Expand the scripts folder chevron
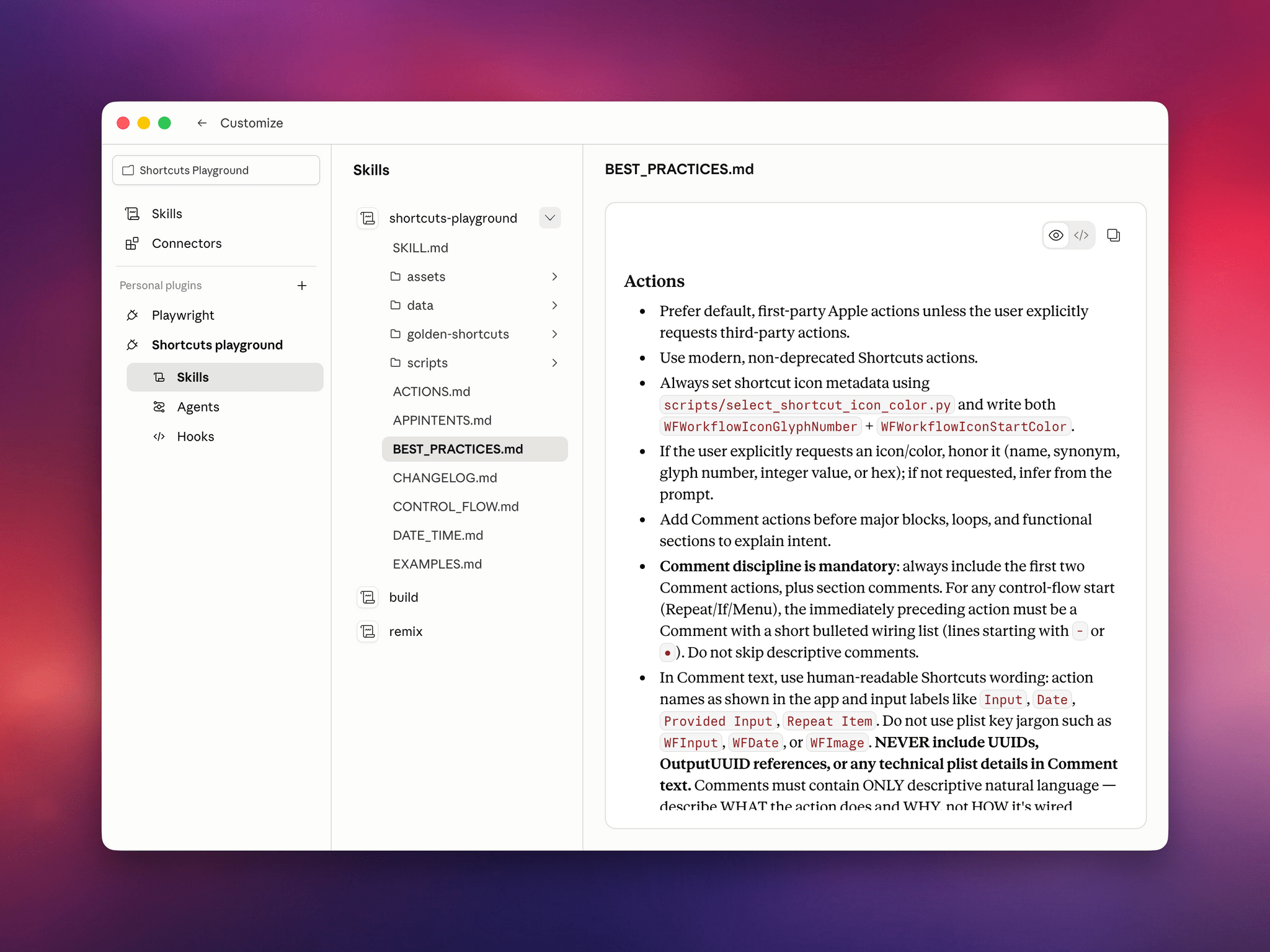Viewport: 1270px width, 952px height. click(554, 363)
